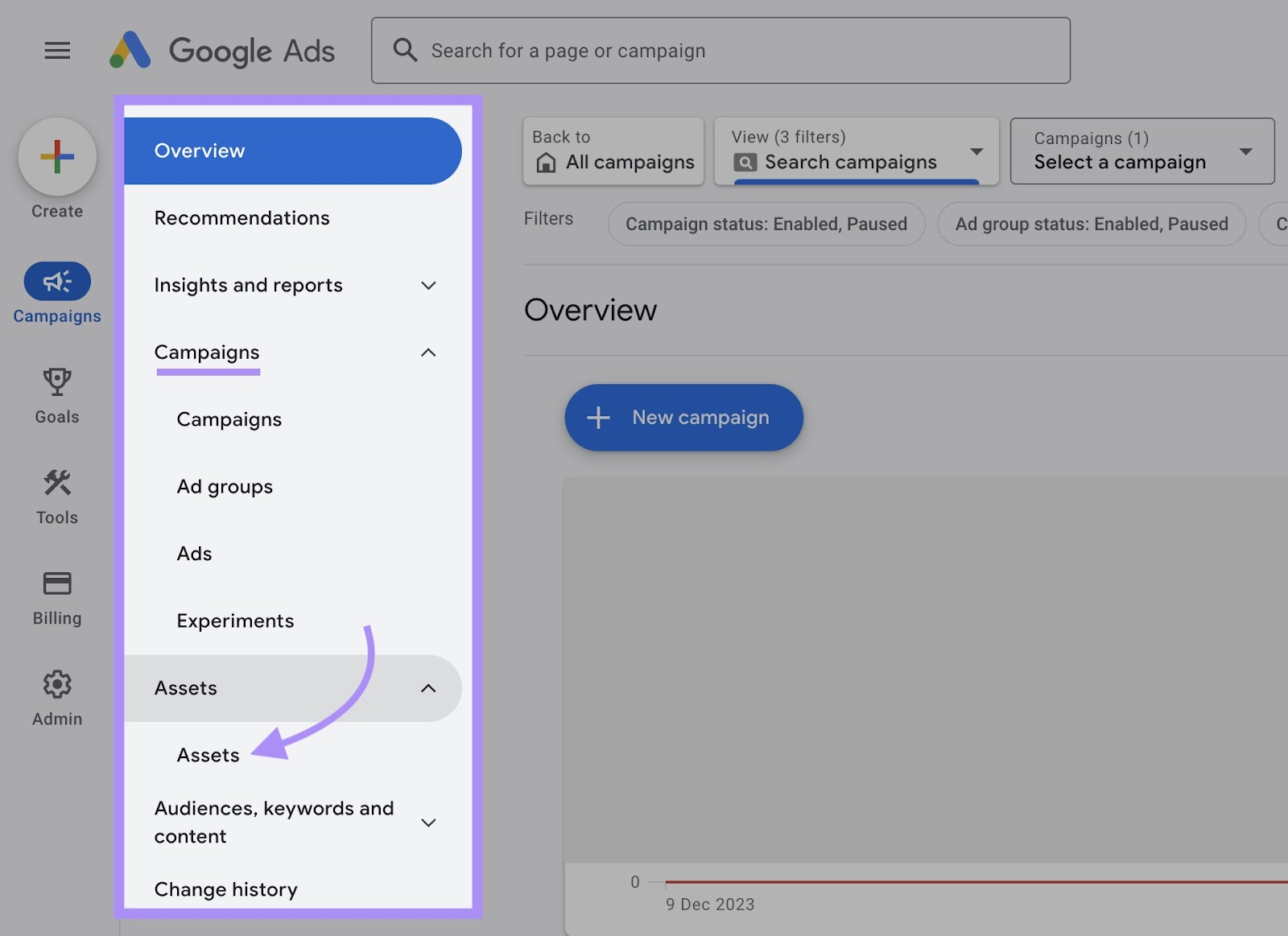Click the Google Ads logo
The width and height of the screenshot is (1288, 936).
(223, 50)
